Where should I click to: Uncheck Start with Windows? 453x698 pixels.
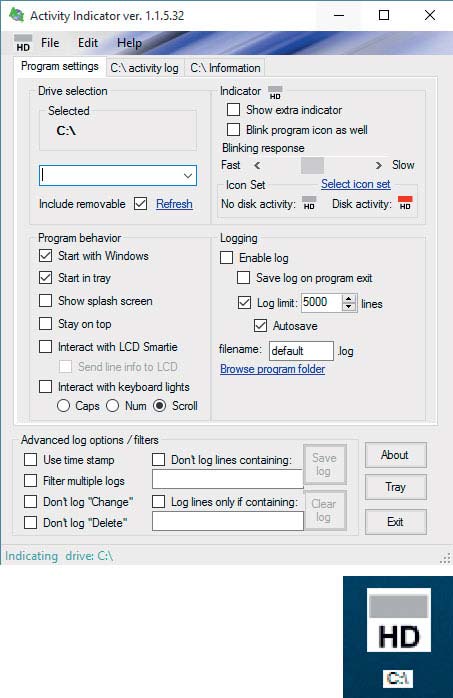pos(45,256)
